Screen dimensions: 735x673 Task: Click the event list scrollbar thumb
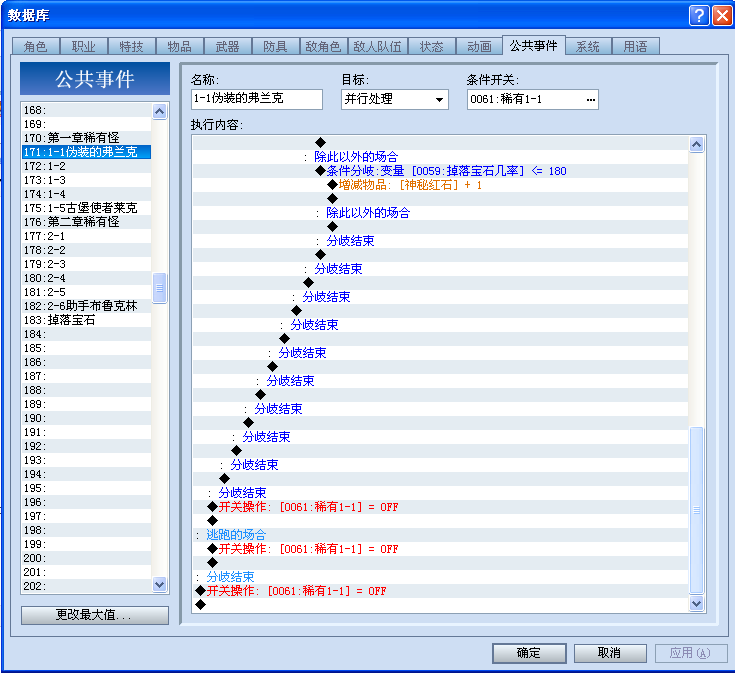point(159,288)
